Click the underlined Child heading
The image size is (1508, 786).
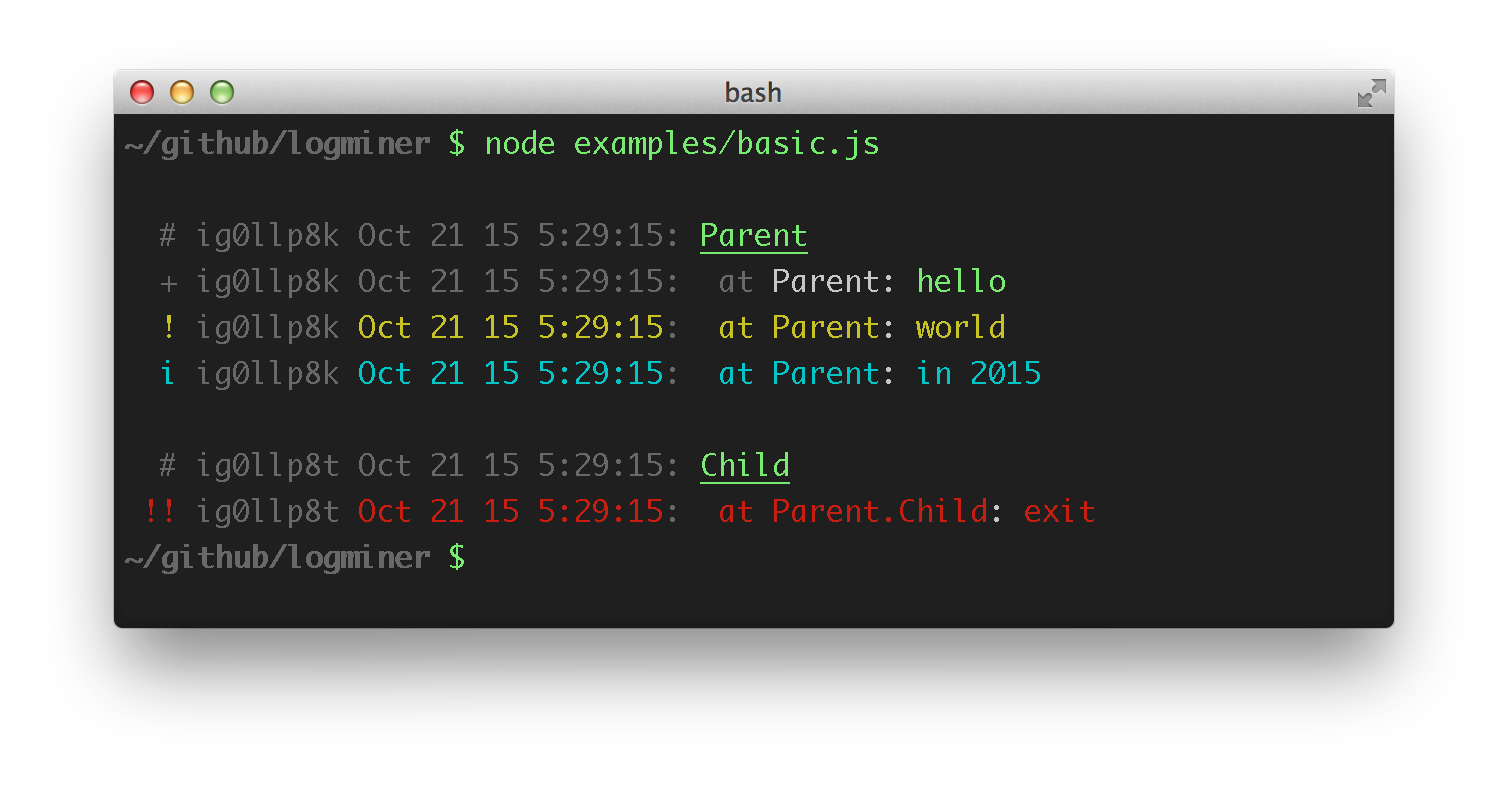pyautogui.click(x=745, y=466)
